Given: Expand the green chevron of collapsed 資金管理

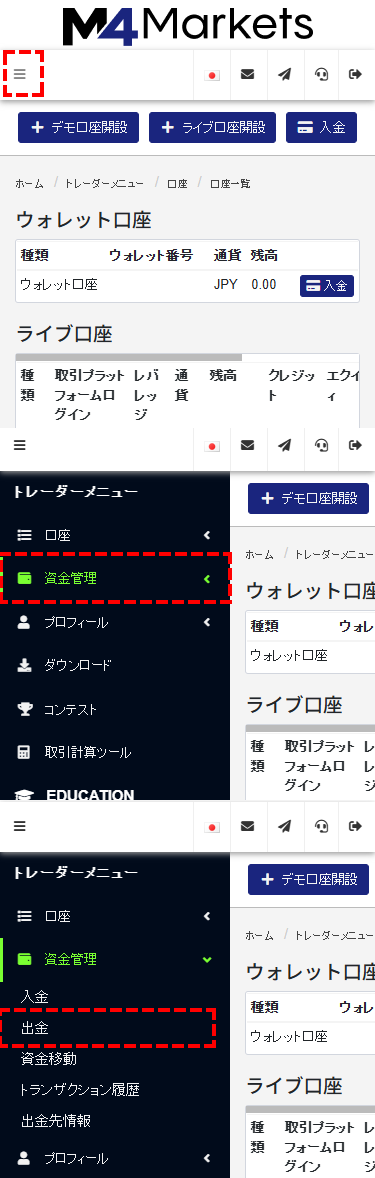Looking at the screenshot, I should (x=207, y=578).
